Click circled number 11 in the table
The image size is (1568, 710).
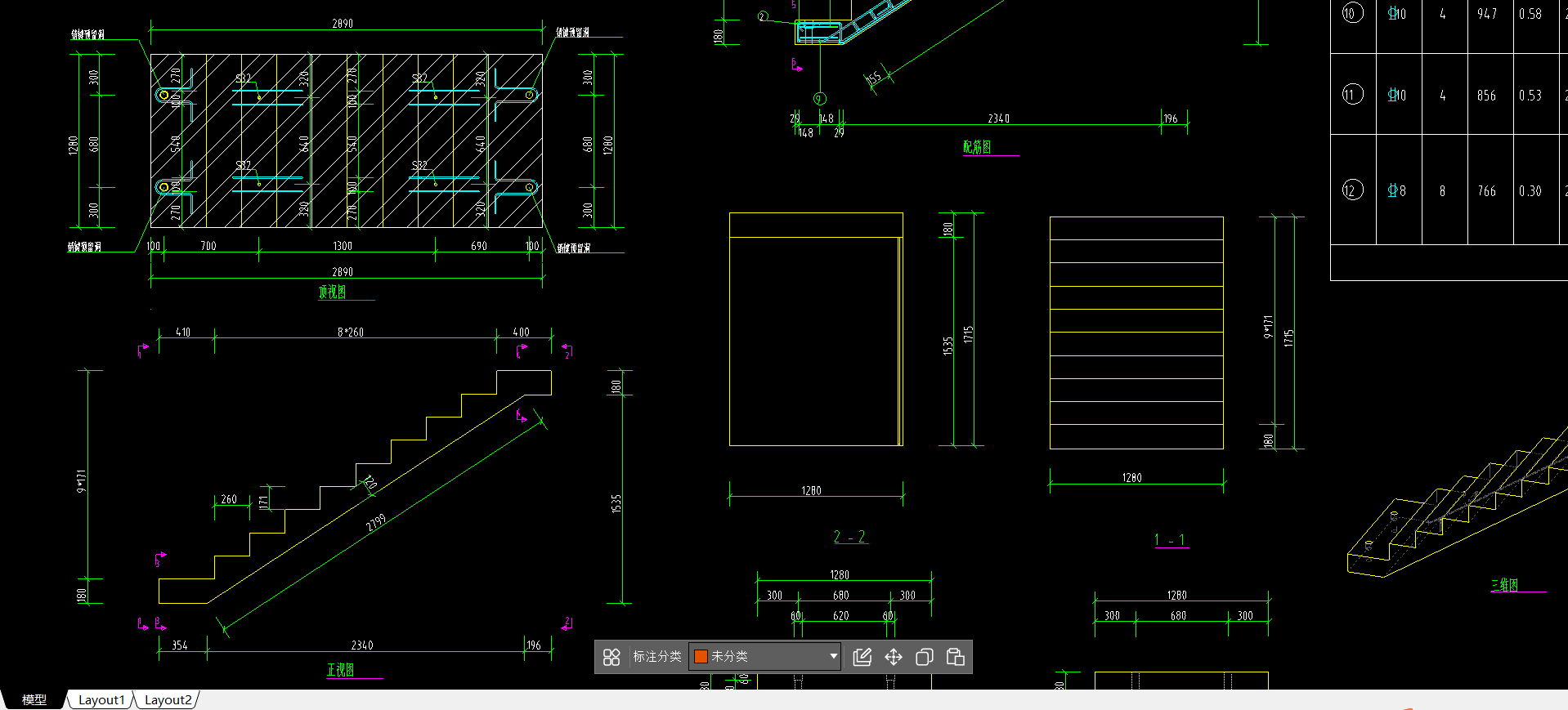click(x=1352, y=95)
